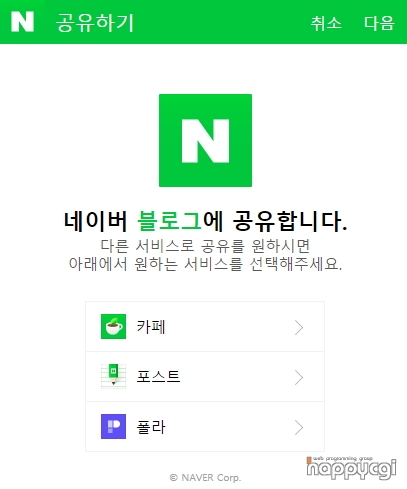Image resolution: width=407 pixels, height=489 pixels.
Task: Click the green 블로그 text
Action: click(x=169, y=221)
